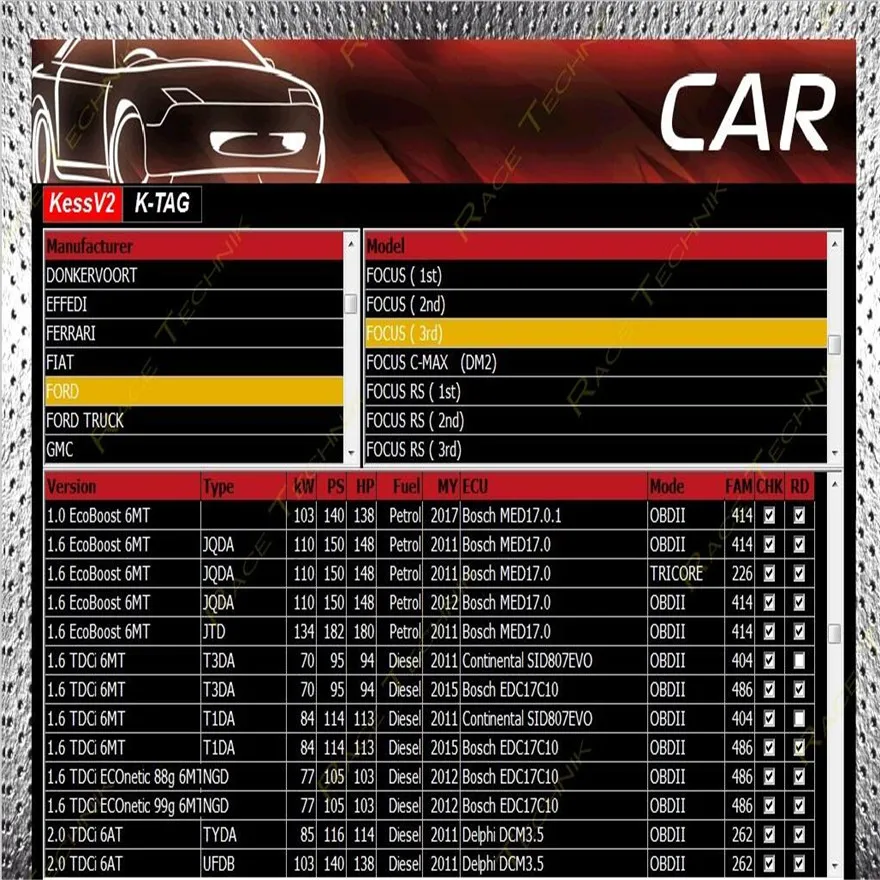Enable RD for T1DA 2011 SID807EVO row
Image resolution: width=880 pixels, height=880 pixels.
pos(799,719)
